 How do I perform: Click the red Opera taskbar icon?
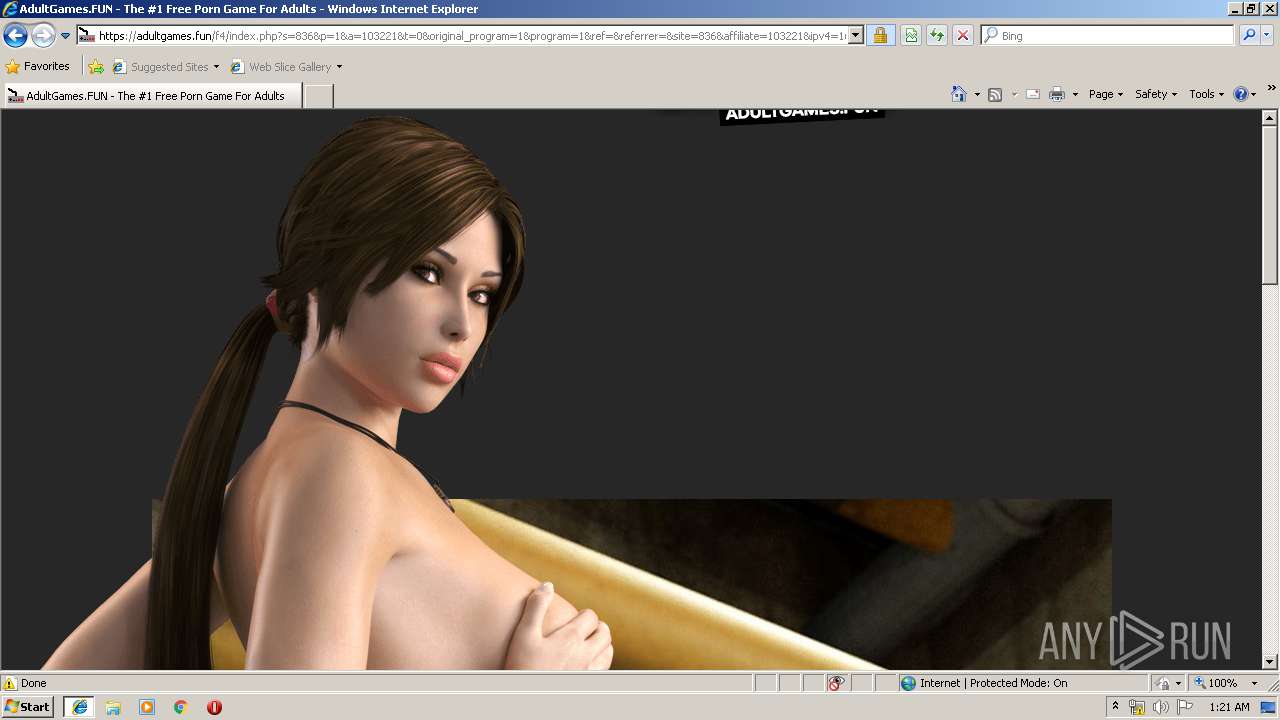pyautogui.click(x=214, y=707)
